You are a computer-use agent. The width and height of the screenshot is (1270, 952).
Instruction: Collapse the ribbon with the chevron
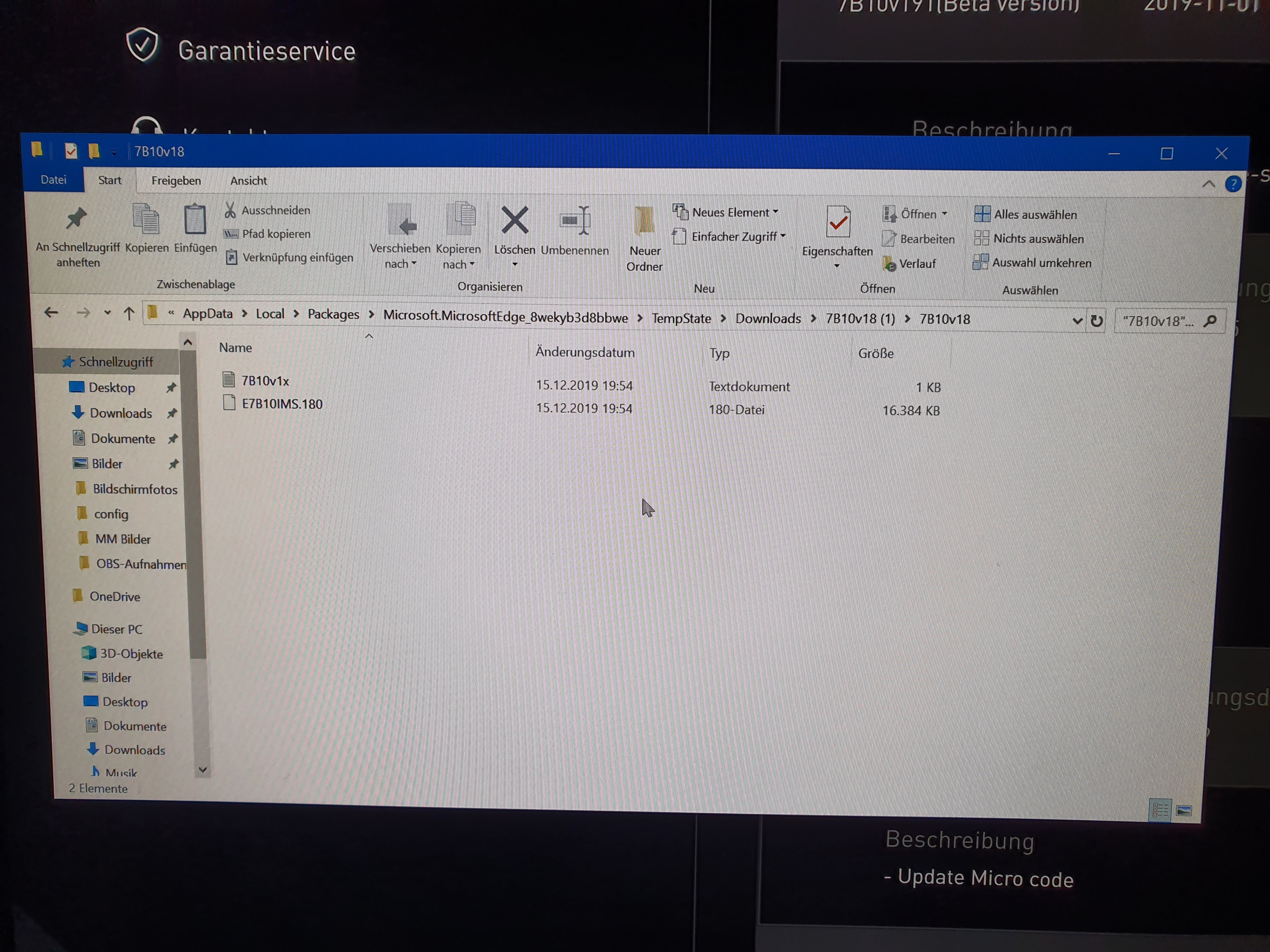pos(1208,184)
